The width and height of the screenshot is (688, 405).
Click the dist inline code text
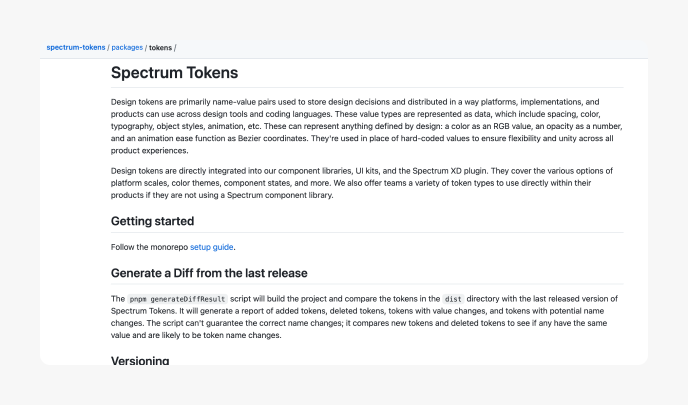coord(453,299)
